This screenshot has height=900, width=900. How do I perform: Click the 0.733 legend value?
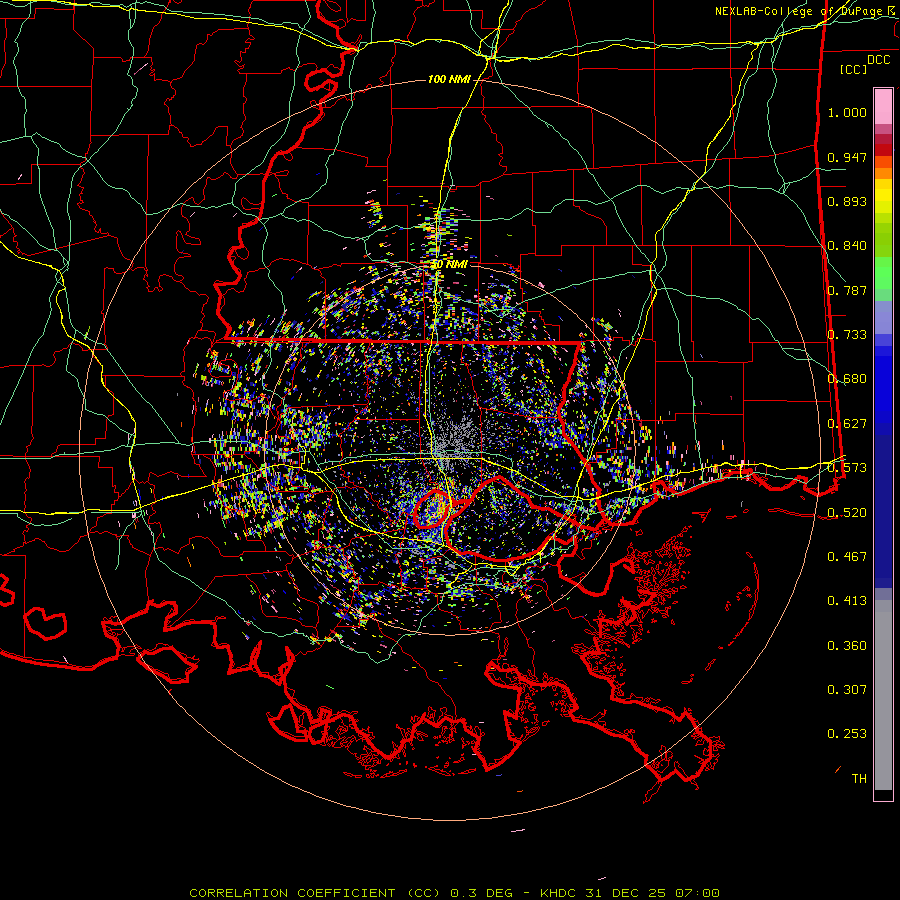point(847,335)
